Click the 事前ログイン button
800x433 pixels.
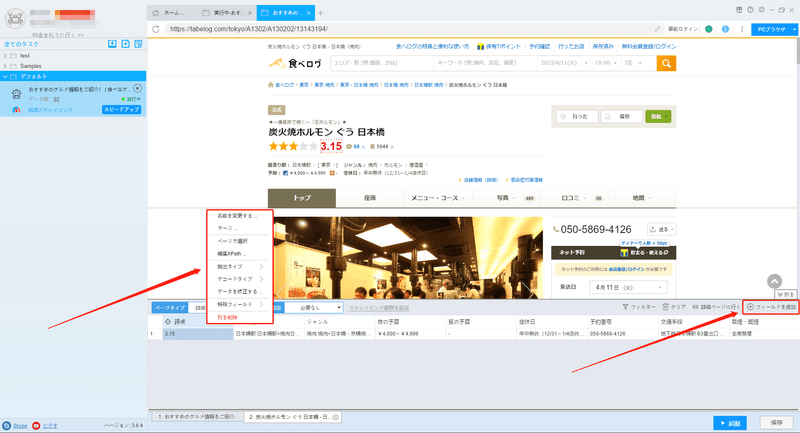(x=683, y=29)
